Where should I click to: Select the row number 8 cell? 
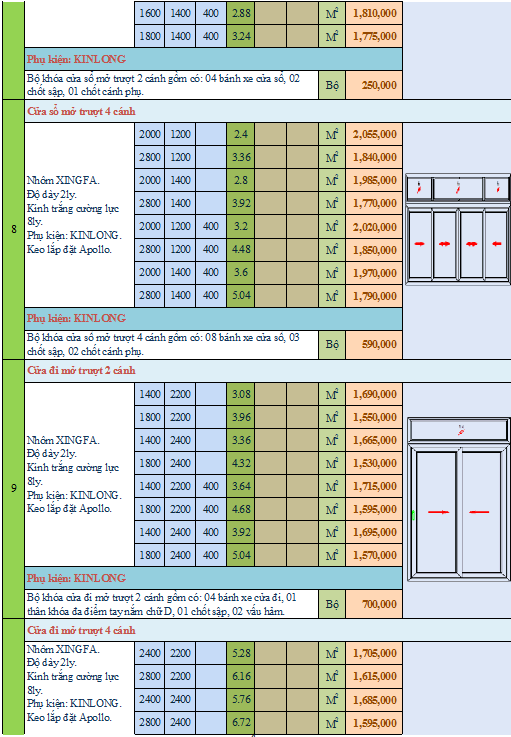pos(14,229)
